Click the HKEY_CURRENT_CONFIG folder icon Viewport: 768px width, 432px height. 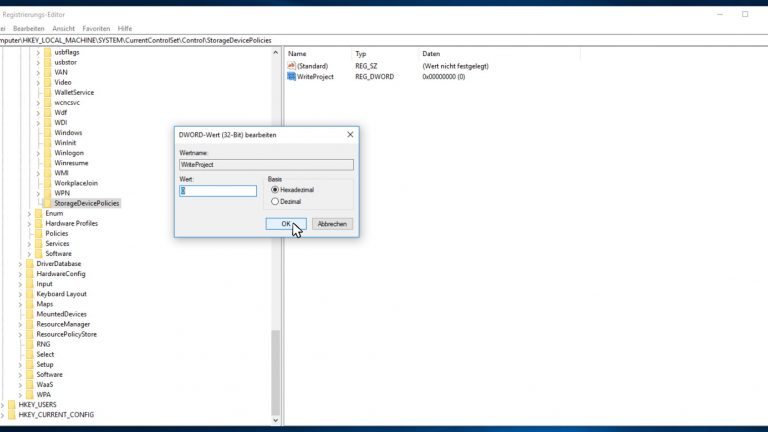(x=11, y=414)
